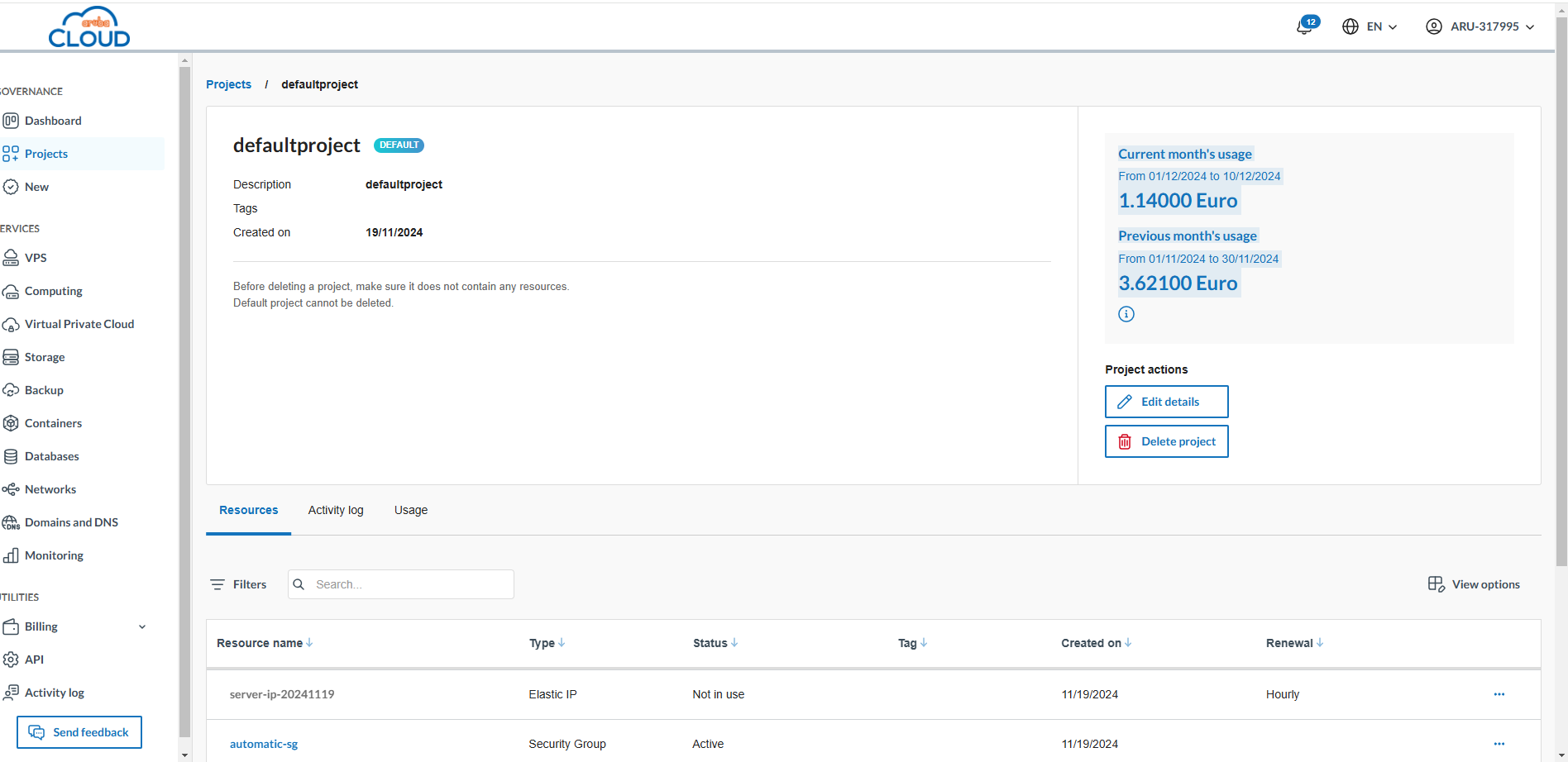
Task: Click the Backup sidebar icon
Action: point(11,390)
